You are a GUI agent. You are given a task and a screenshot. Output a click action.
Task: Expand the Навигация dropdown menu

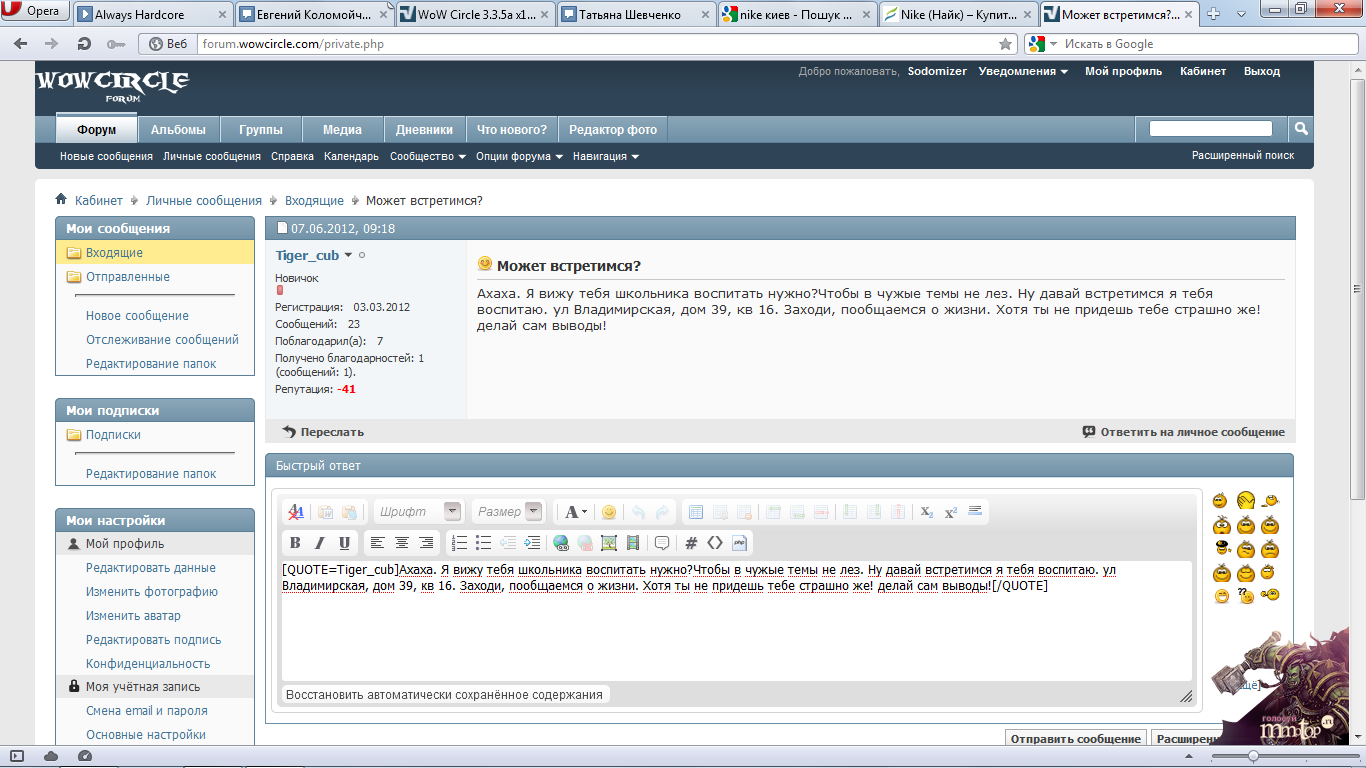tap(606, 156)
